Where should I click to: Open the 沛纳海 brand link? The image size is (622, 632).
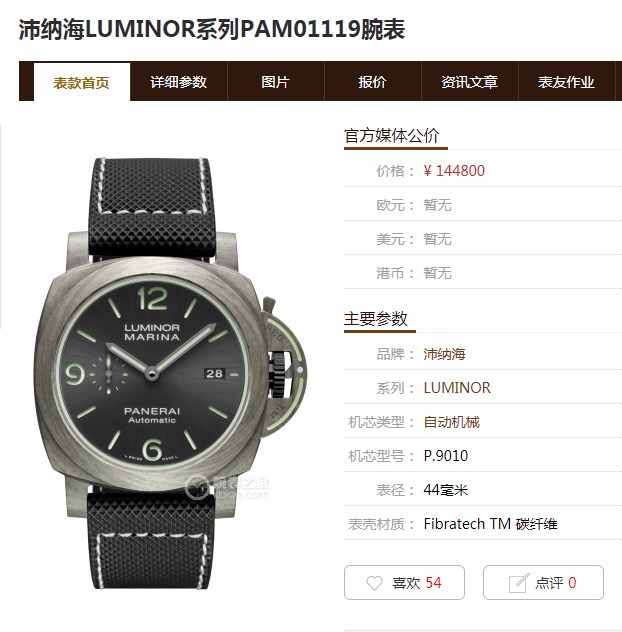tap(444, 354)
